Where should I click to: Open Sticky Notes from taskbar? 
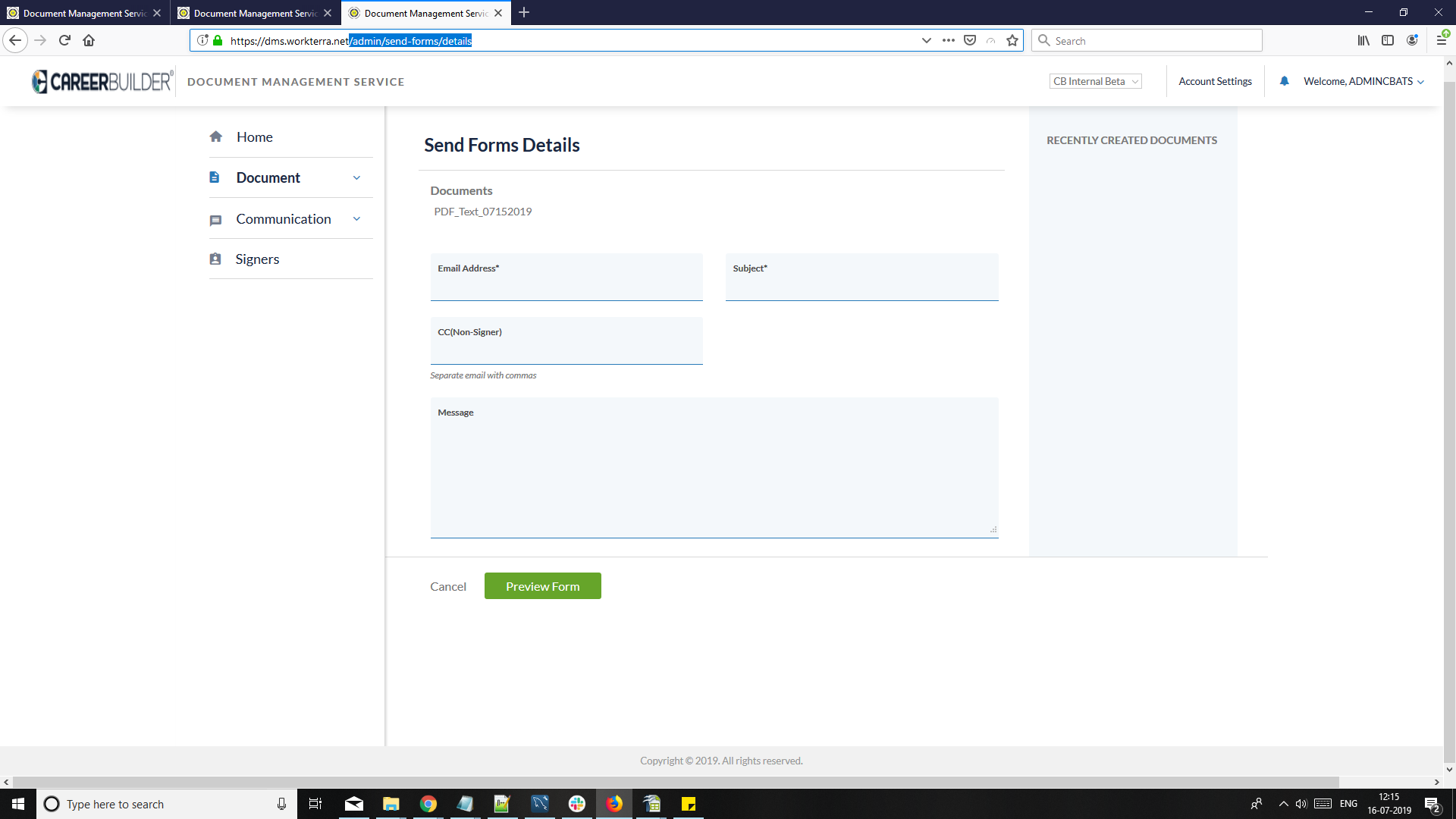689,804
